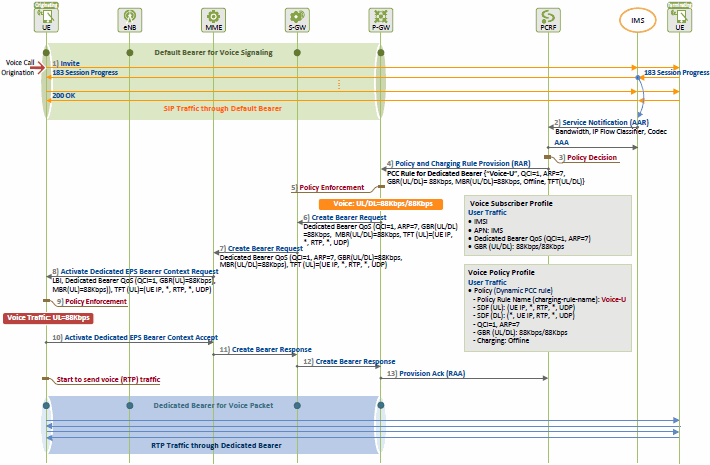Select the terminating UE phone icon

[680, 20]
